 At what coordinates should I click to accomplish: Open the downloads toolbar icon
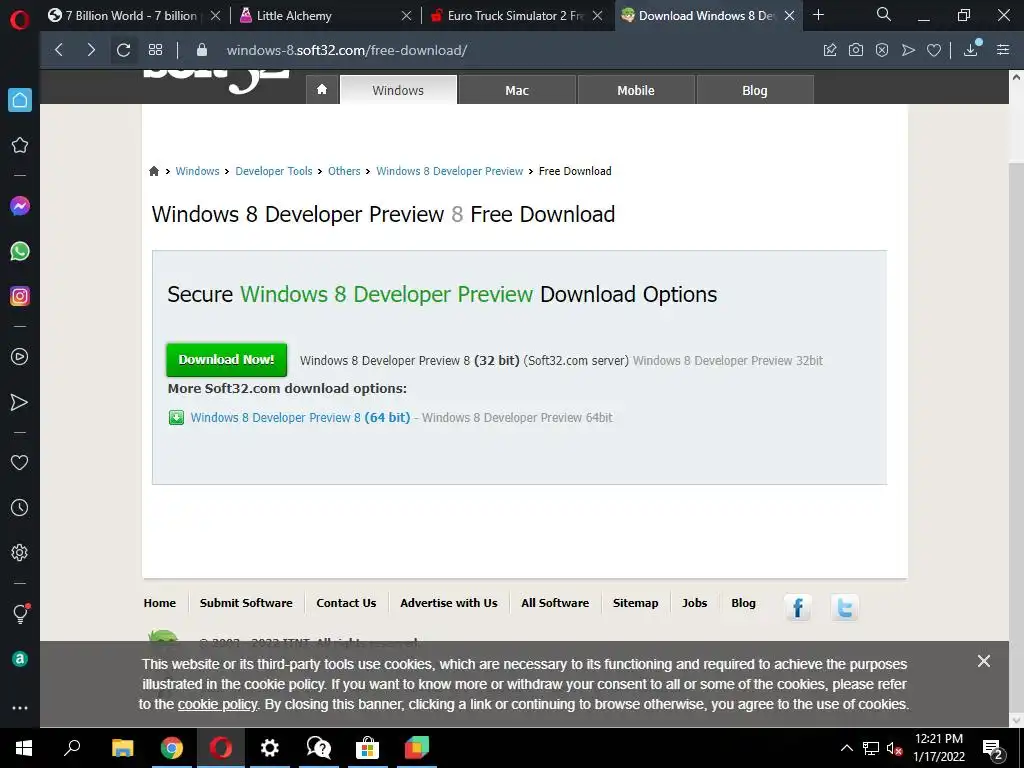point(971,48)
